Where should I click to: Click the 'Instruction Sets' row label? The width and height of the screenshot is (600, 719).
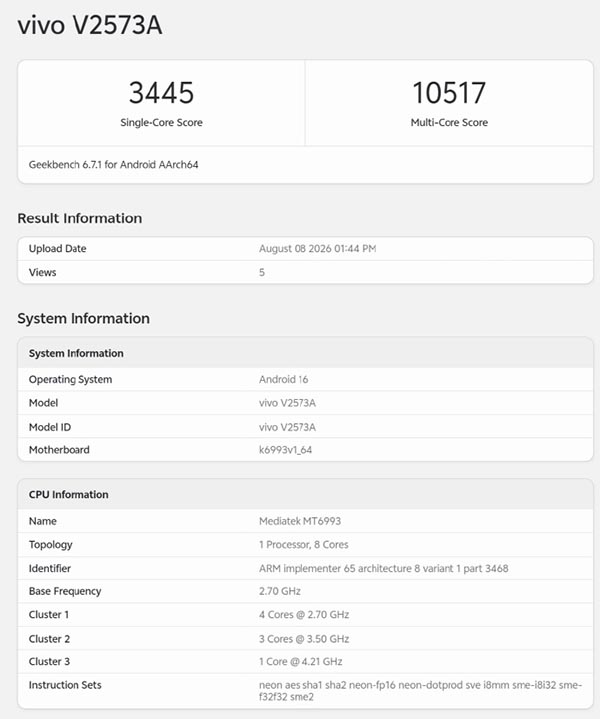point(65,685)
